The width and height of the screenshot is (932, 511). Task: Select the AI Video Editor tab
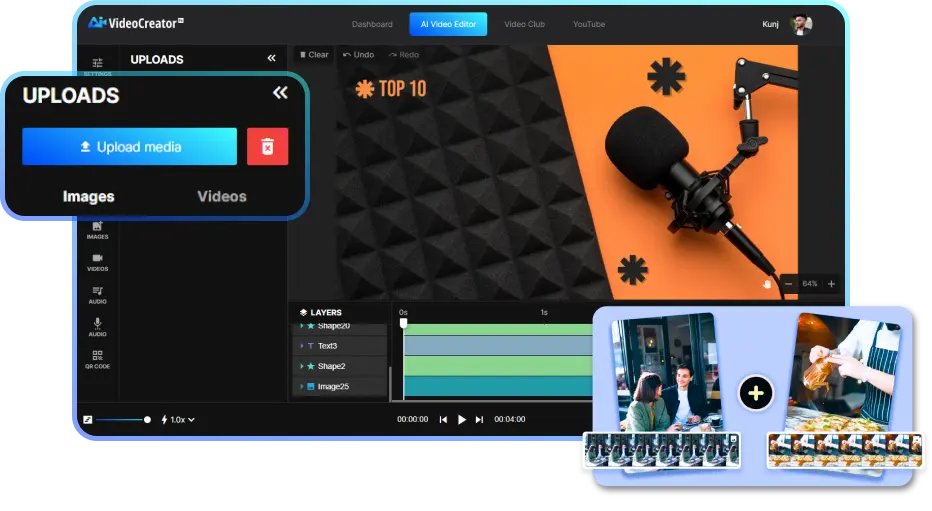(448, 24)
